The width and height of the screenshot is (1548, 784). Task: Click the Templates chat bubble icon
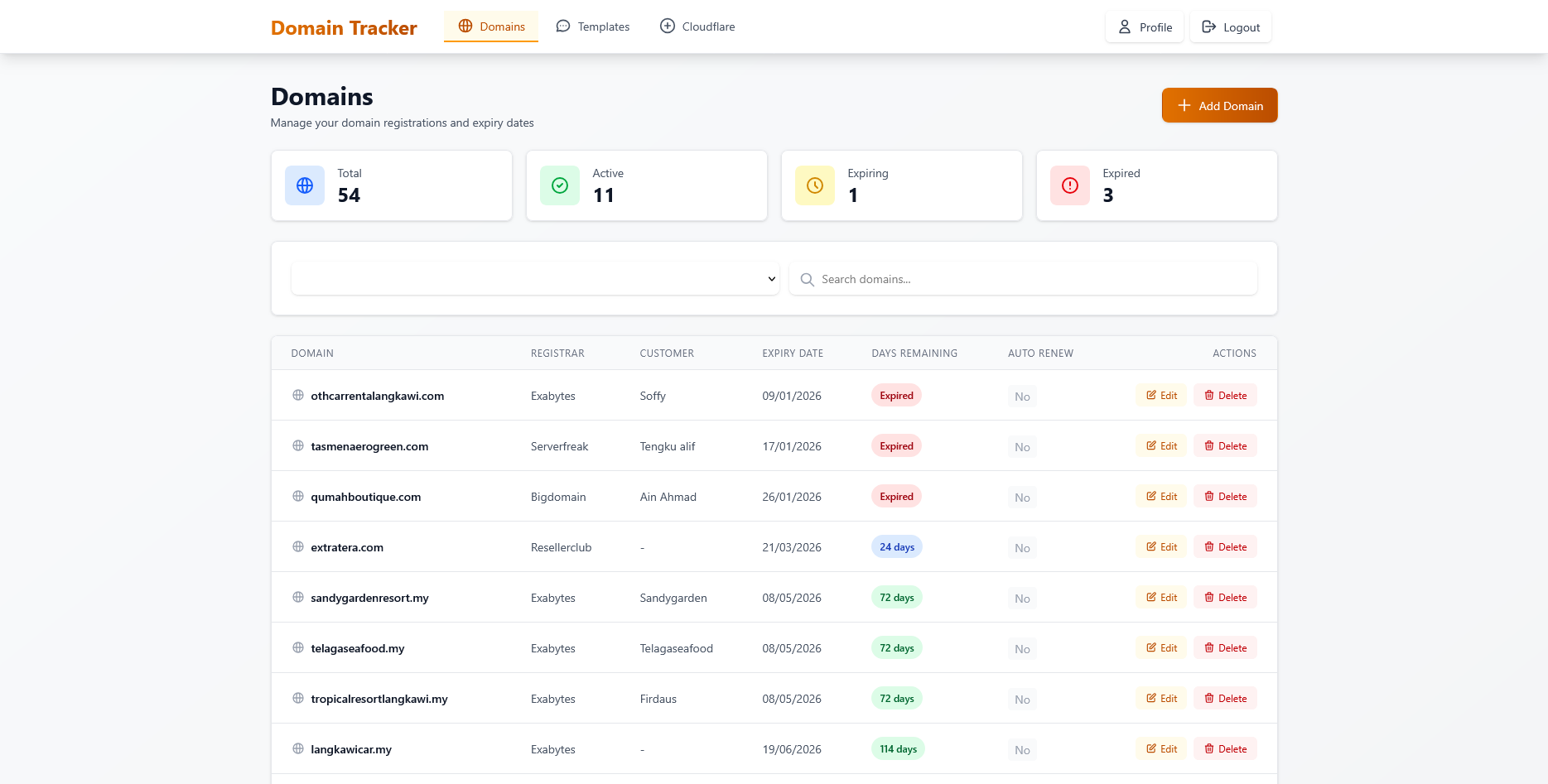click(x=563, y=26)
